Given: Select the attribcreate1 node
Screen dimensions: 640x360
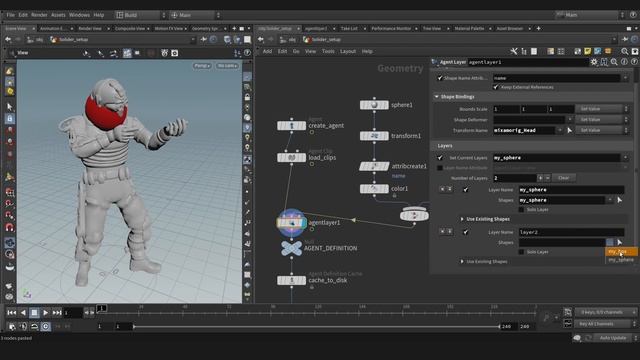Looking at the screenshot, I should pos(374,166).
